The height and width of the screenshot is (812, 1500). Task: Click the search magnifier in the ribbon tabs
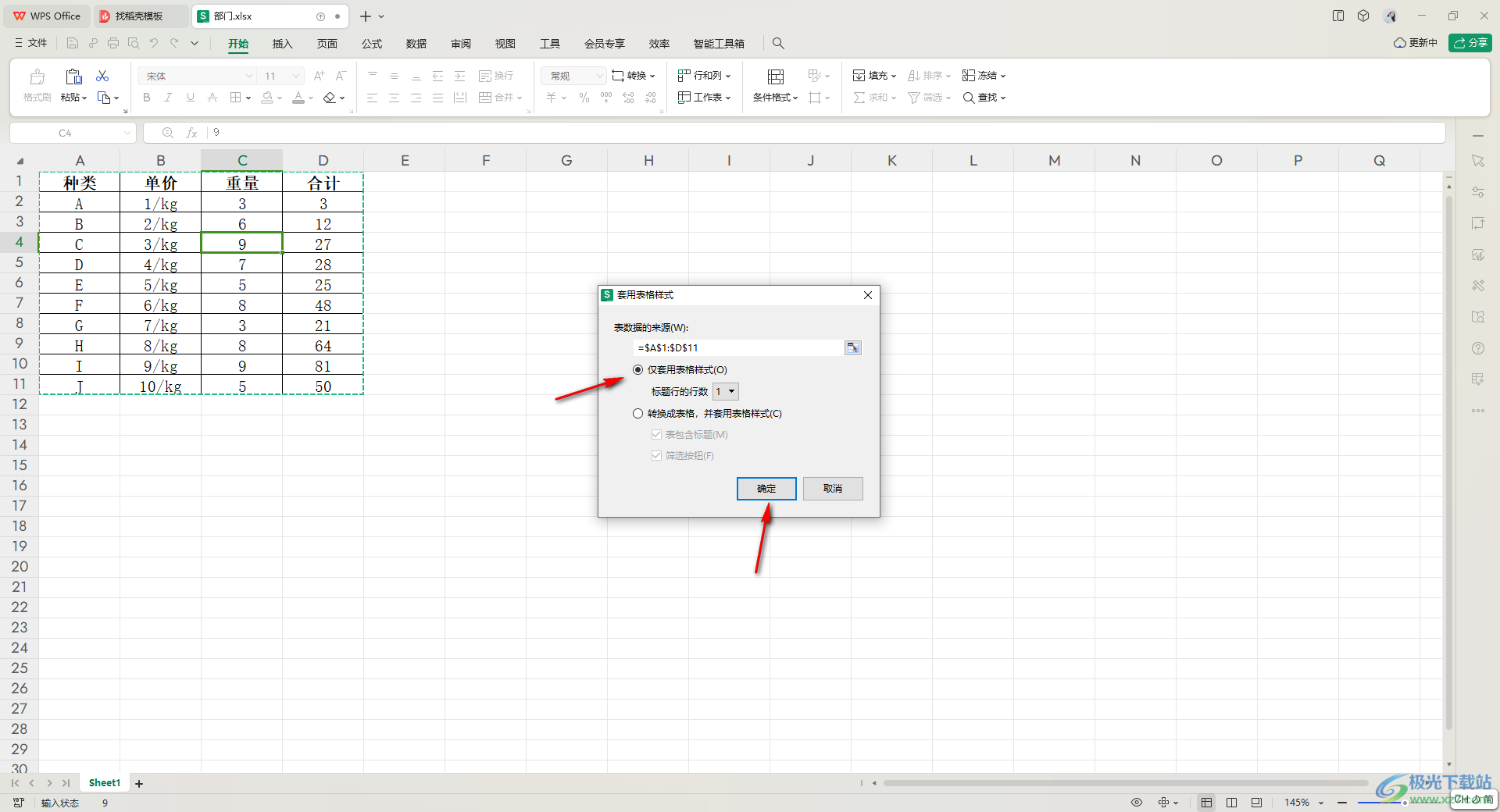pos(778,44)
